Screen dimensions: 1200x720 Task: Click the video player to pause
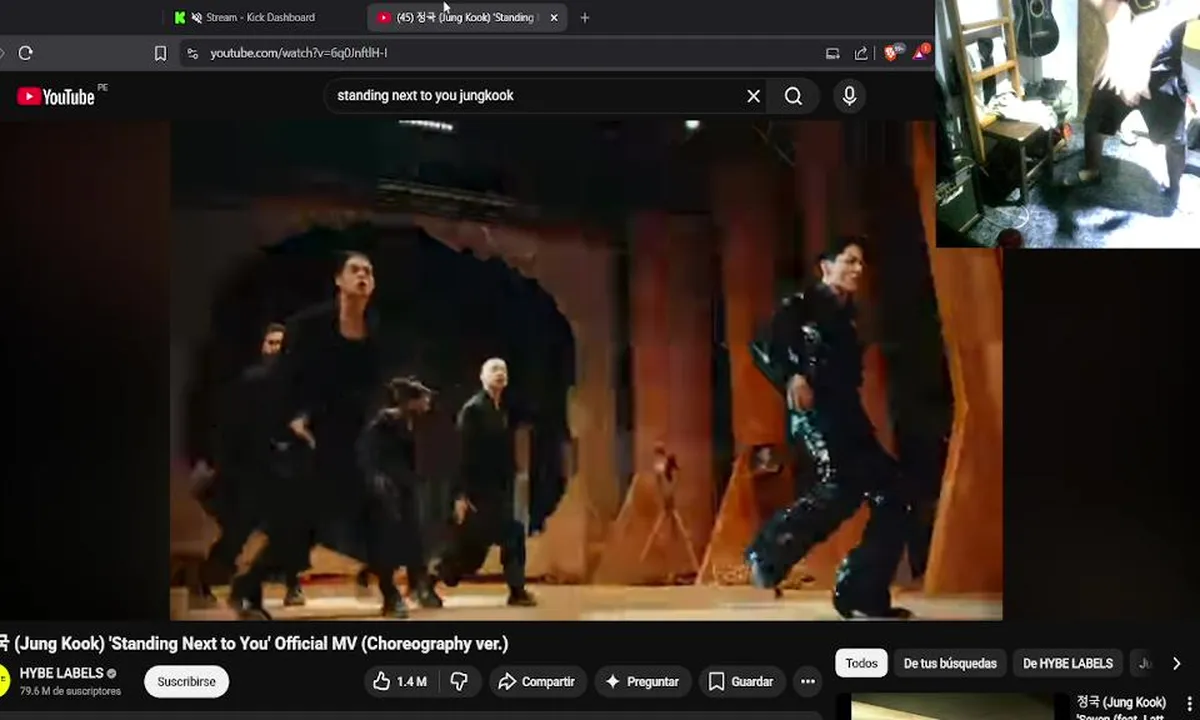point(585,370)
